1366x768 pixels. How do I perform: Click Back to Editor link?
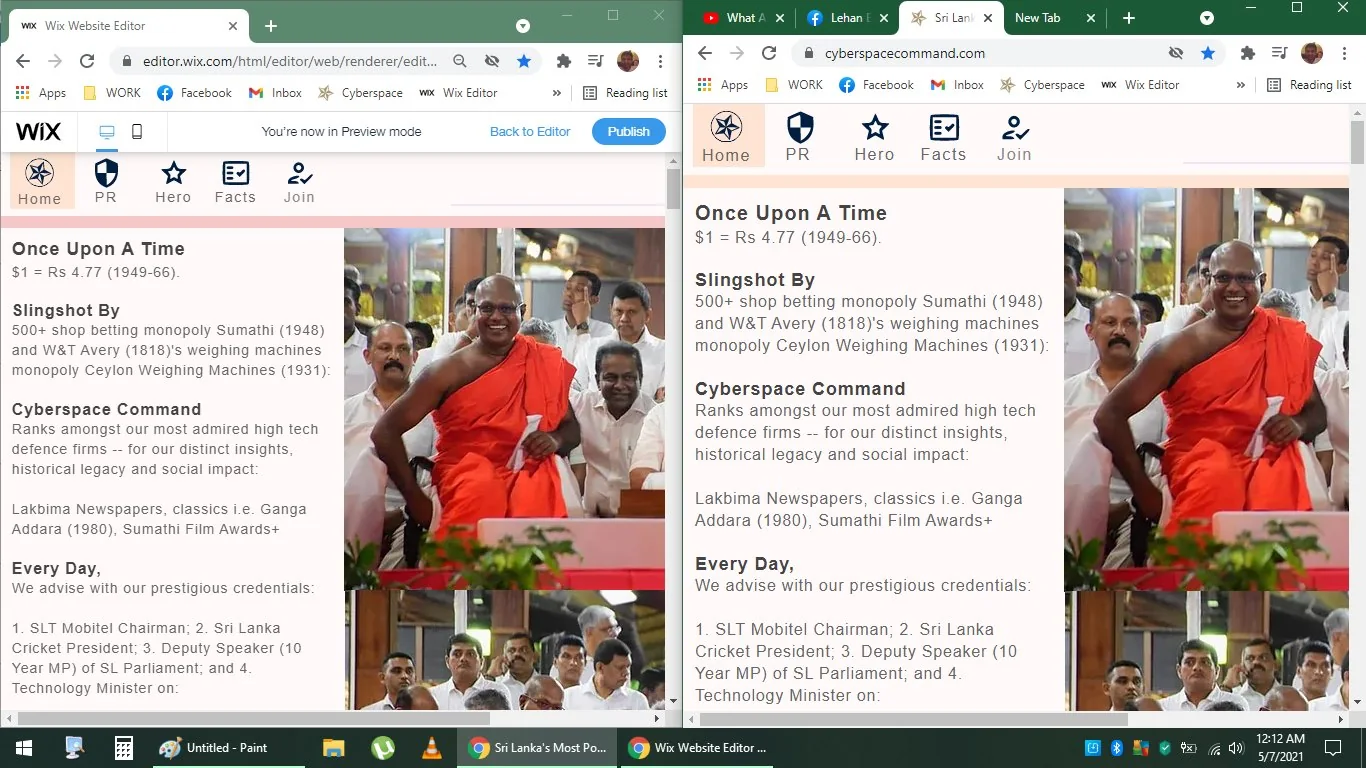point(530,131)
